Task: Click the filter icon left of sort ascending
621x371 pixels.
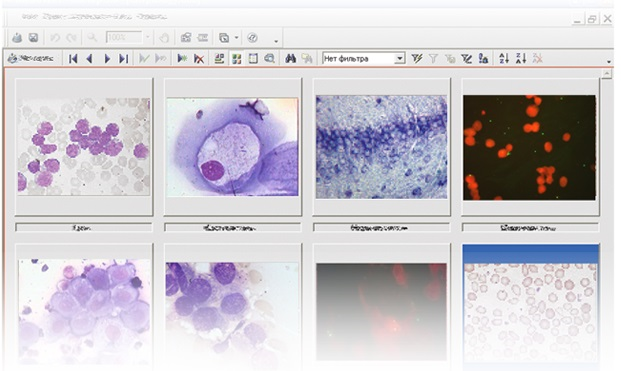Action: [483, 59]
